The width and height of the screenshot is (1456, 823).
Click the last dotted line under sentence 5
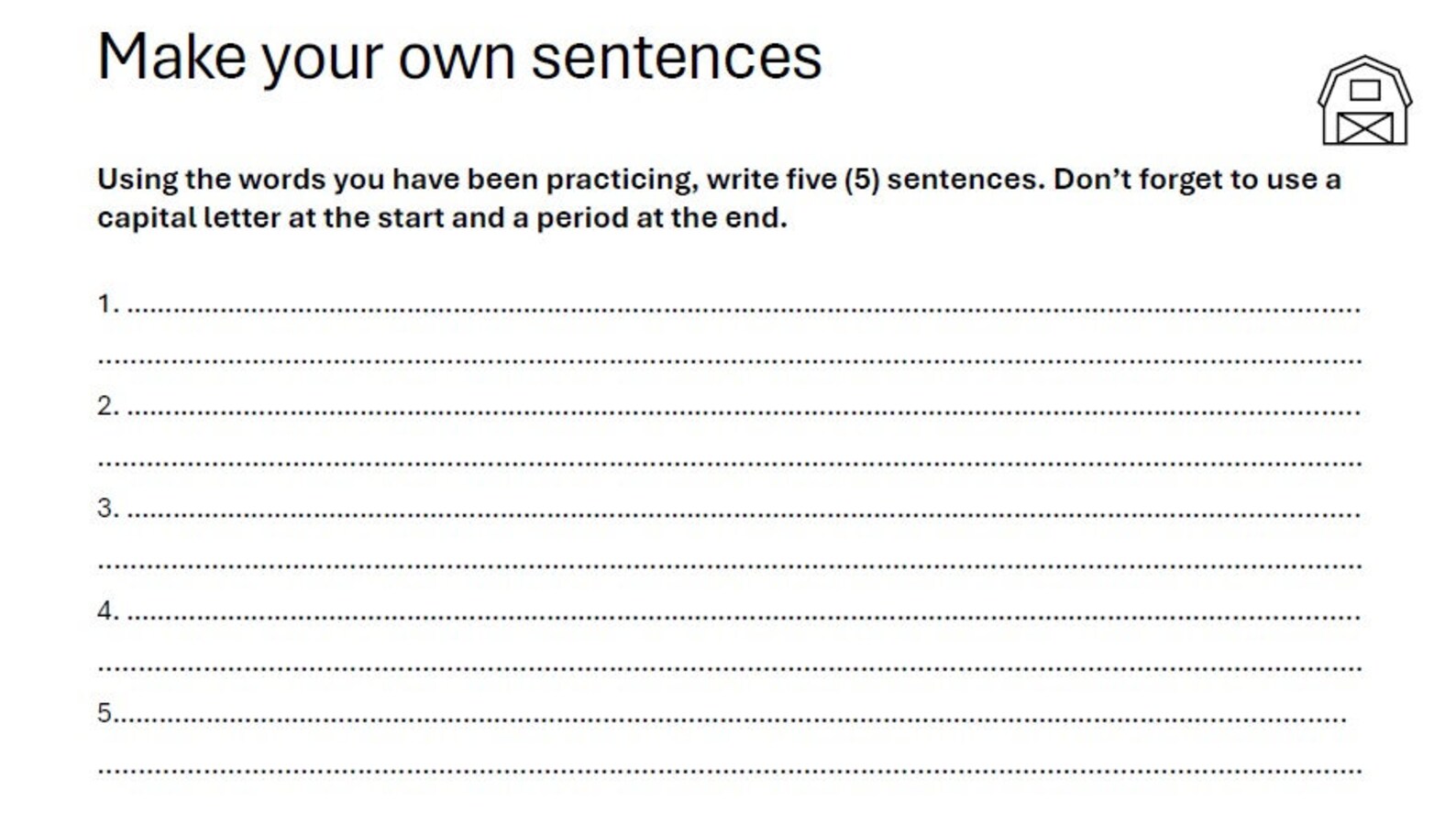tap(730, 772)
